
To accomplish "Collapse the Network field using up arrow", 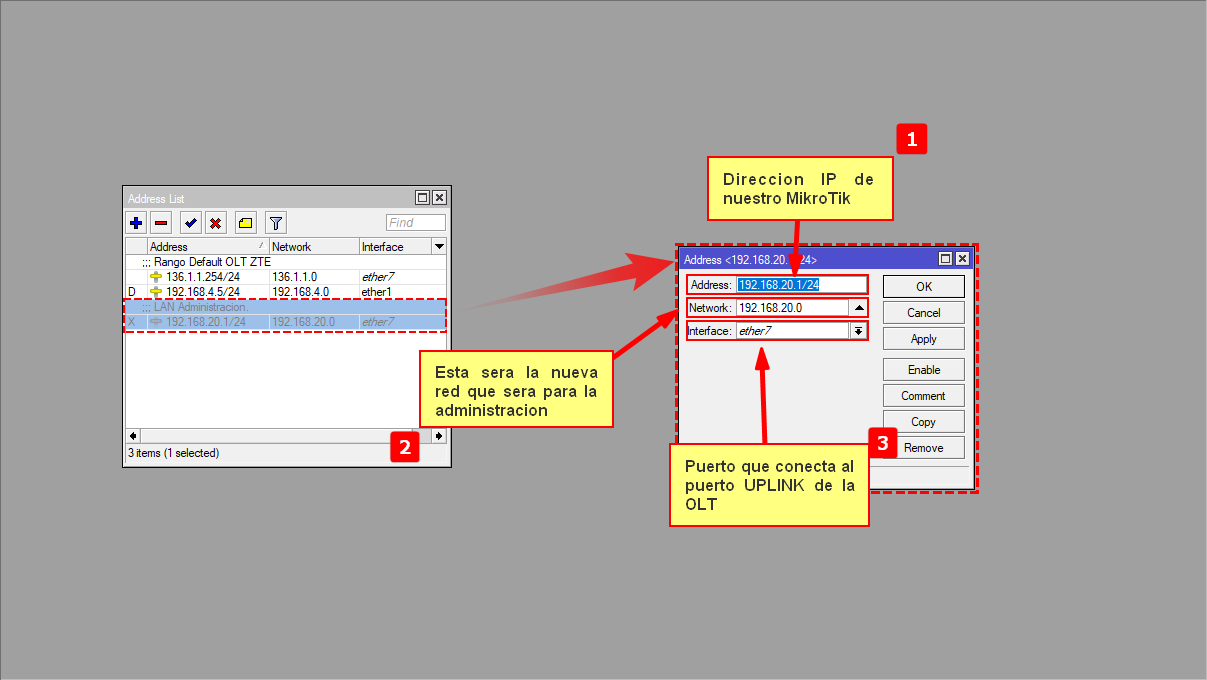I will point(858,308).
